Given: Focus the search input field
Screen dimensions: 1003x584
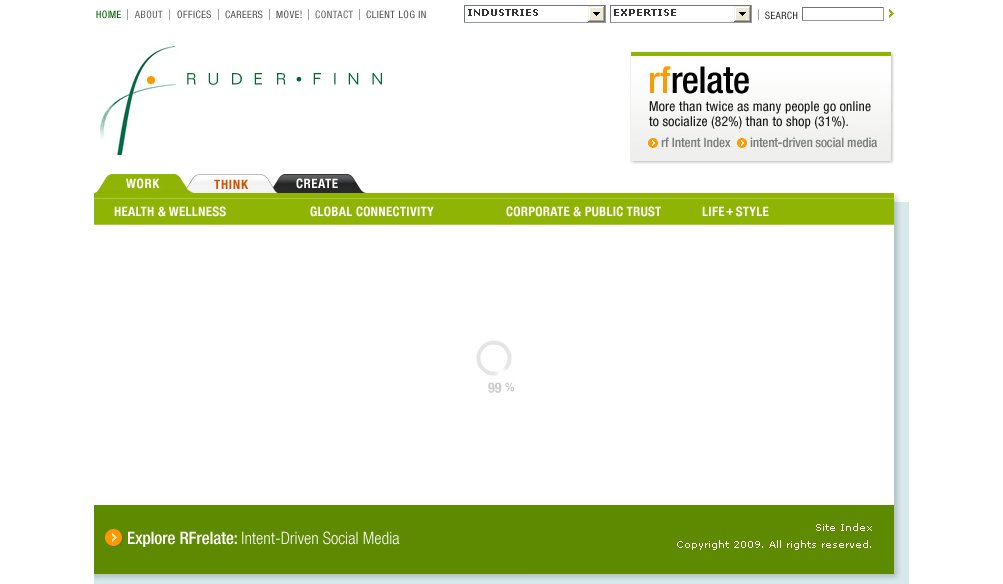Looking at the screenshot, I should [842, 14].
